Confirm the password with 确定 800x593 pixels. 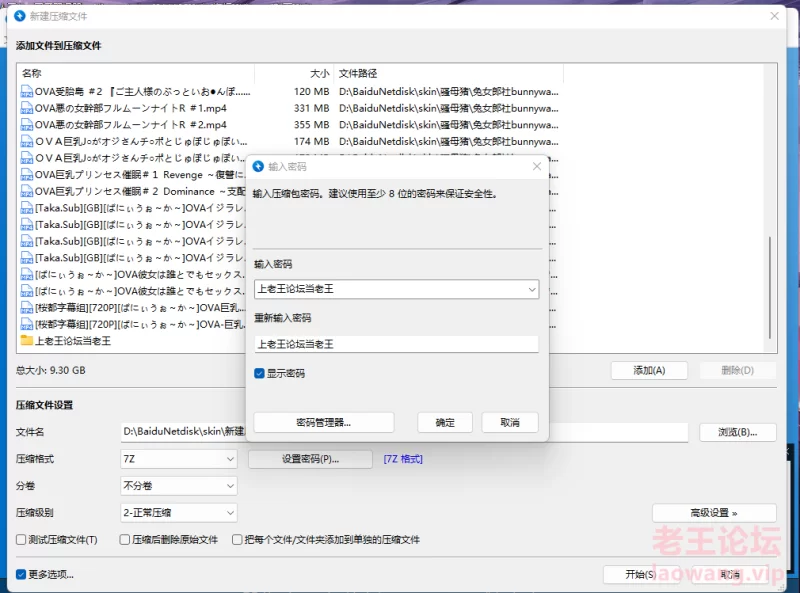445,422
